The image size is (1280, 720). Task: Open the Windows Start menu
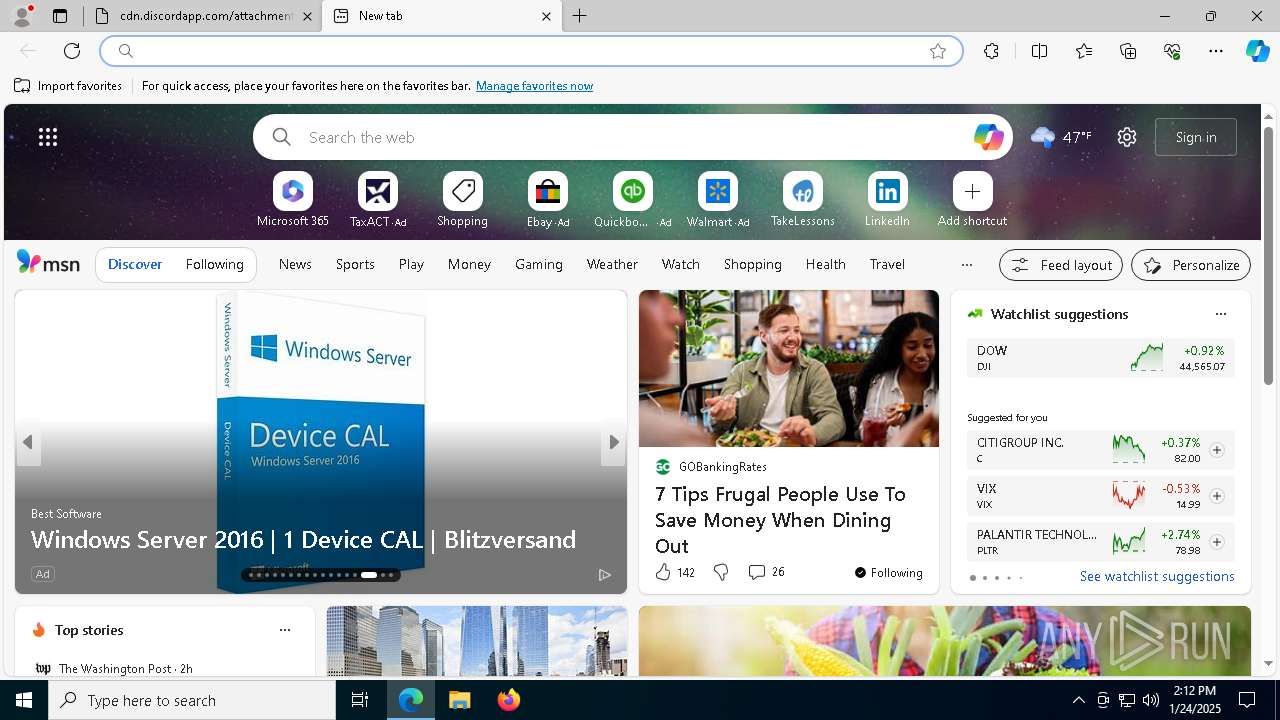pyautogui.click(x=24, y=700)
